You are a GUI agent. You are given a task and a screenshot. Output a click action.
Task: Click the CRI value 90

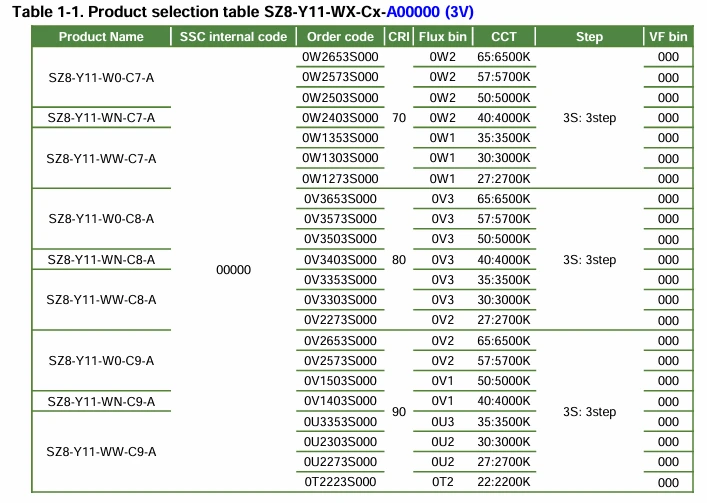click(x=399, y=412)
